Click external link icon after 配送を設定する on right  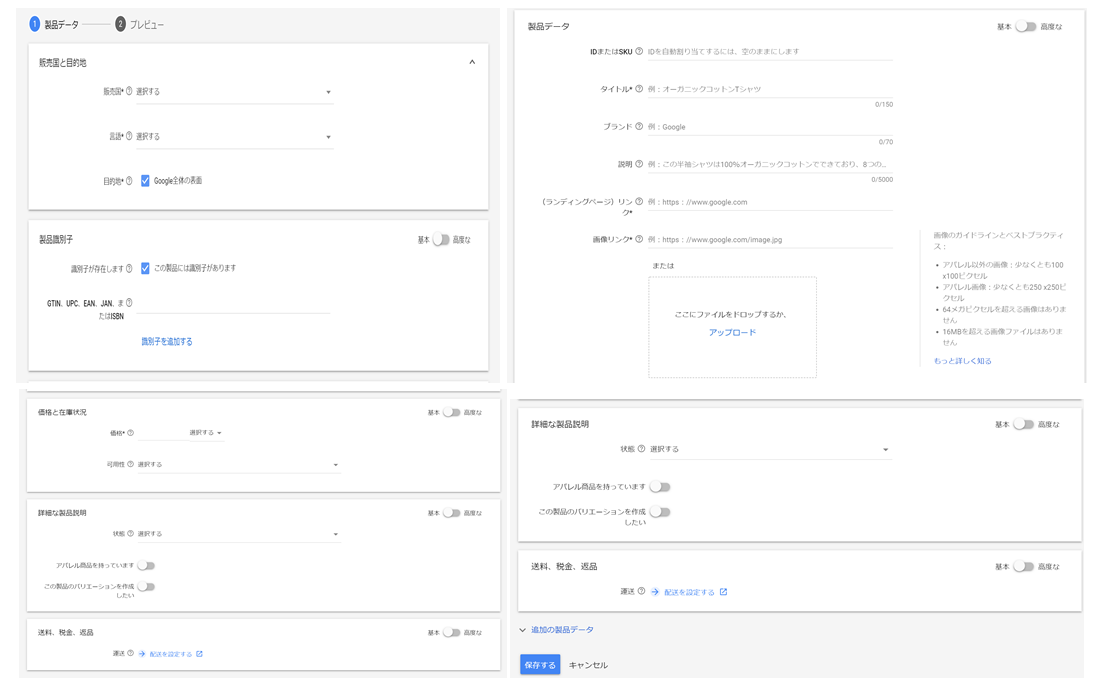724,592
